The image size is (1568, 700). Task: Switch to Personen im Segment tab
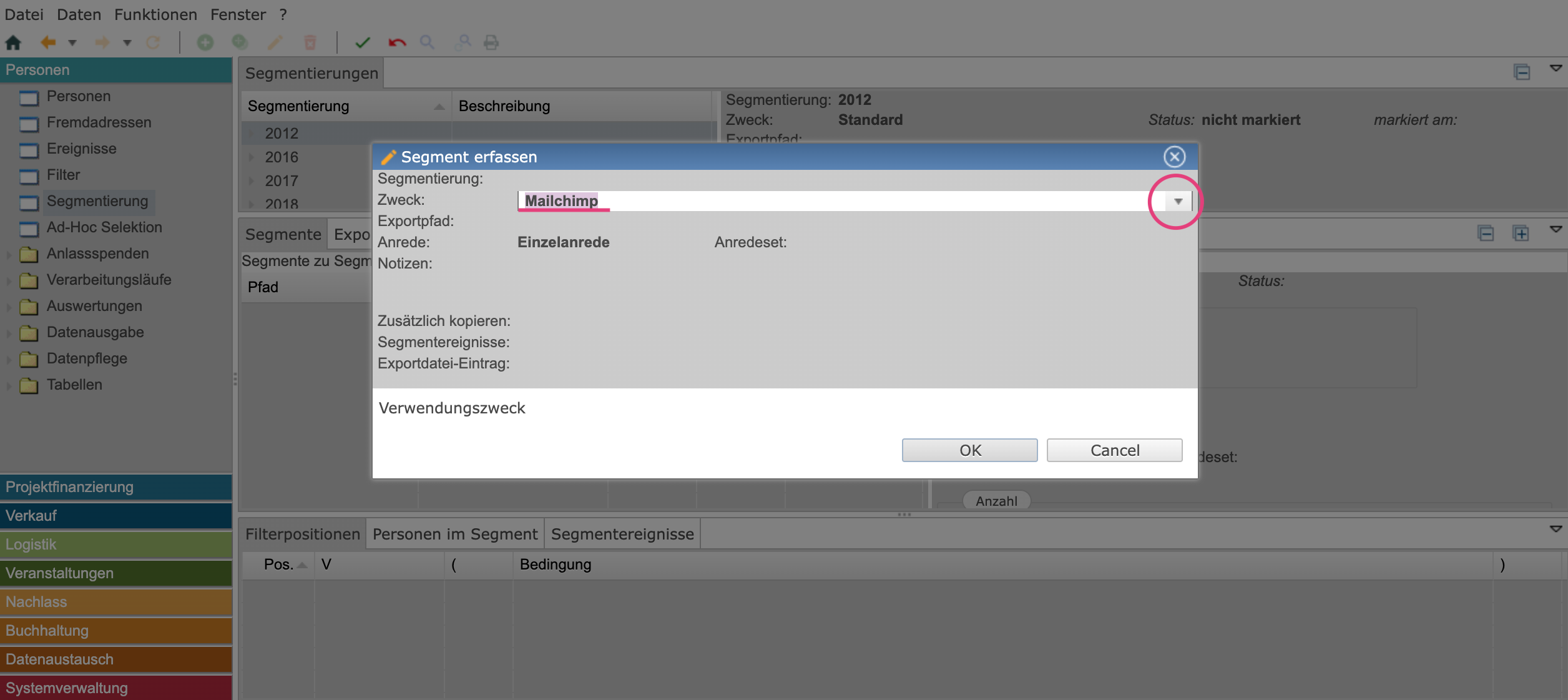454,534
